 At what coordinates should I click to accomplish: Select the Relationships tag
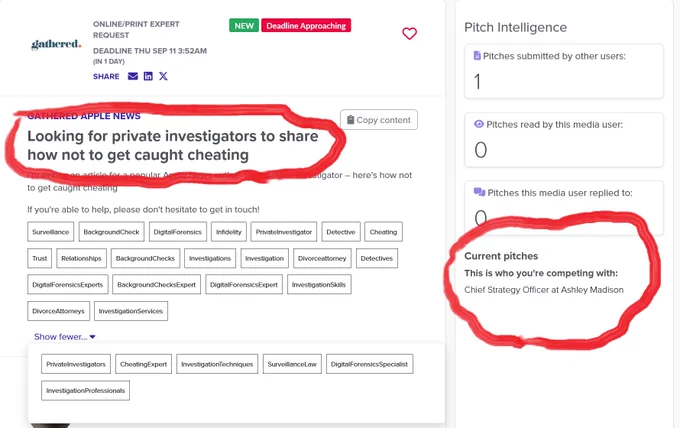coord(81,258)
